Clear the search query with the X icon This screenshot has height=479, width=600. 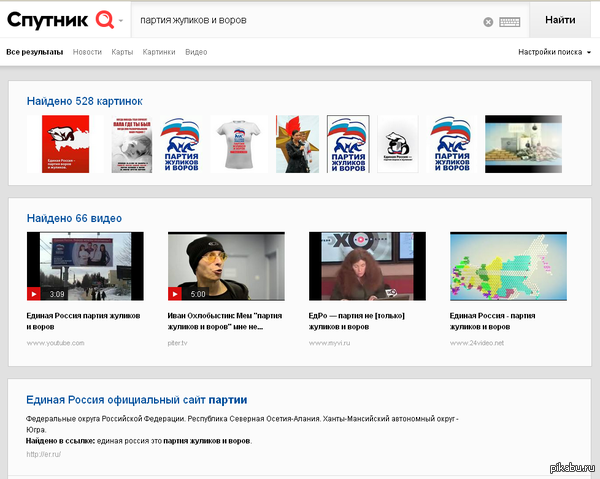488,21
